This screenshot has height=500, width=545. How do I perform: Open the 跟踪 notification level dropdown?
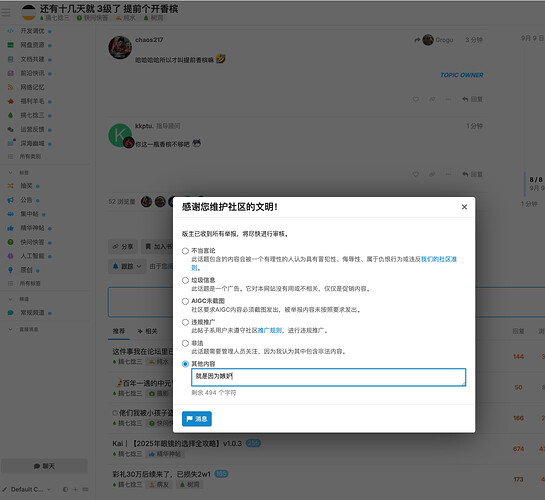[127, 267]
